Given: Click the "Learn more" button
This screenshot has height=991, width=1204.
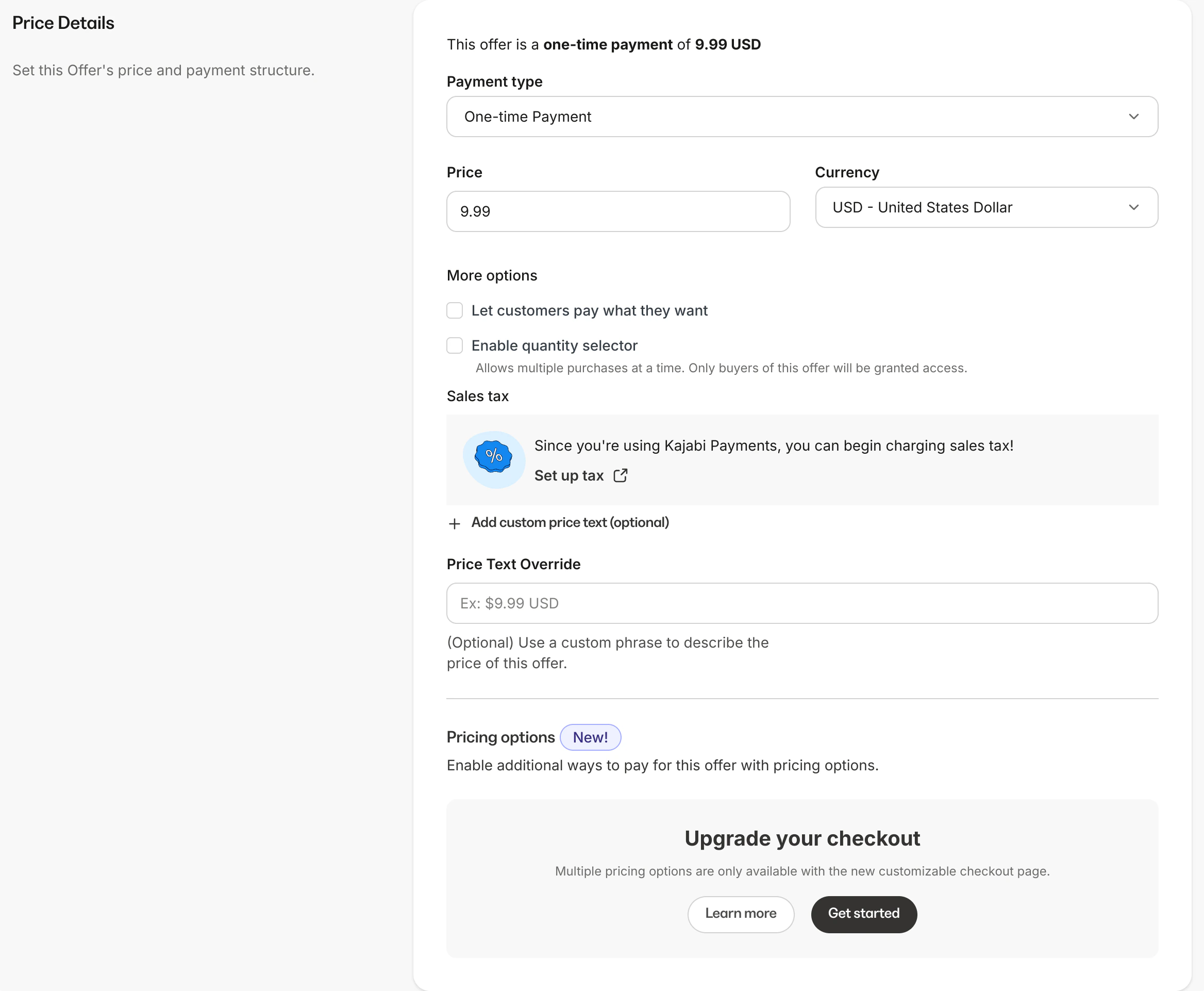Looking at the screenshot, I should [x=741, y=914].
